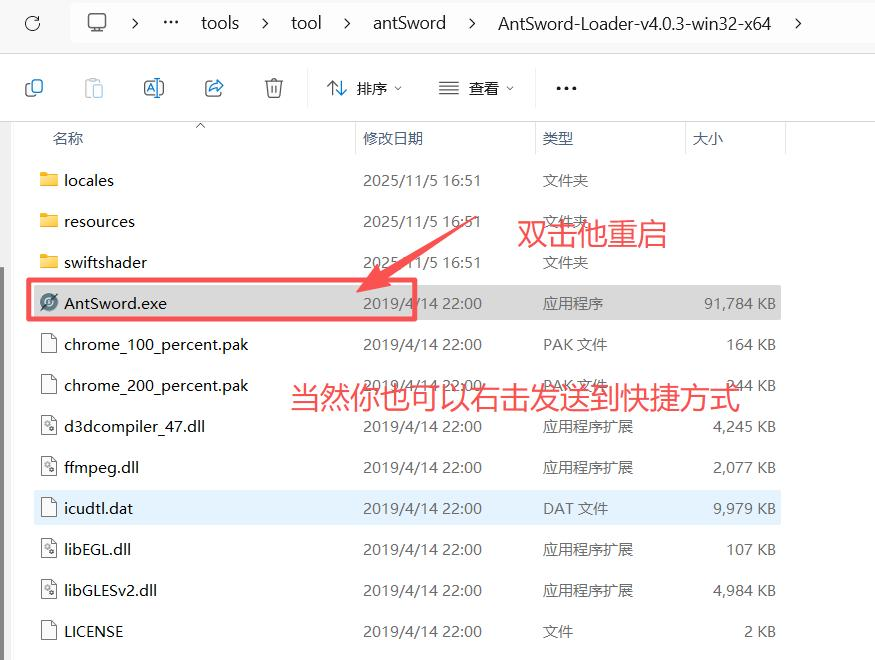Select the locales folder
875x660 pixels.
tap(407, 180)
